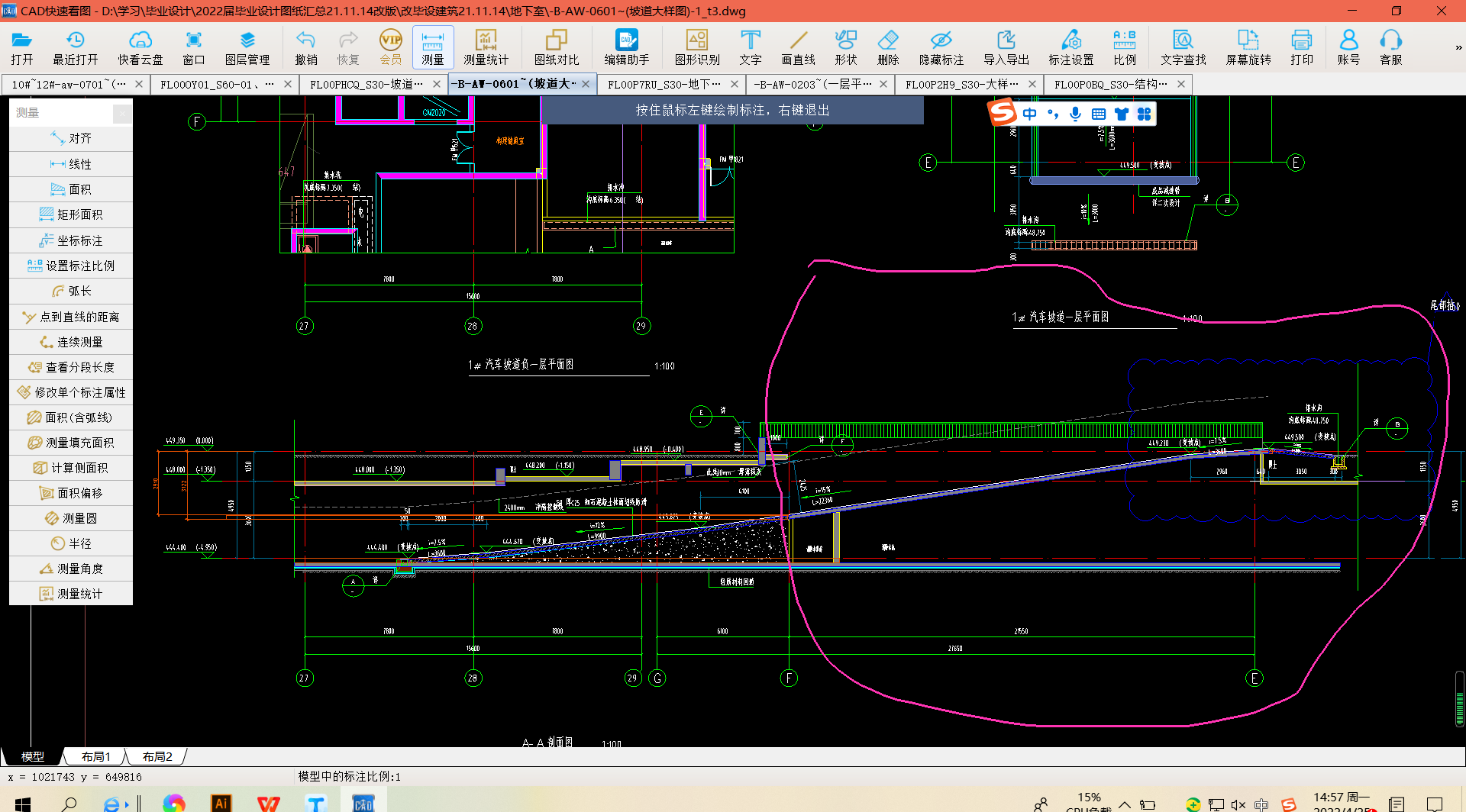The image size is (1466, 812).
Task: Choose 测量圆 circle measurement
Action: point(71,518)
